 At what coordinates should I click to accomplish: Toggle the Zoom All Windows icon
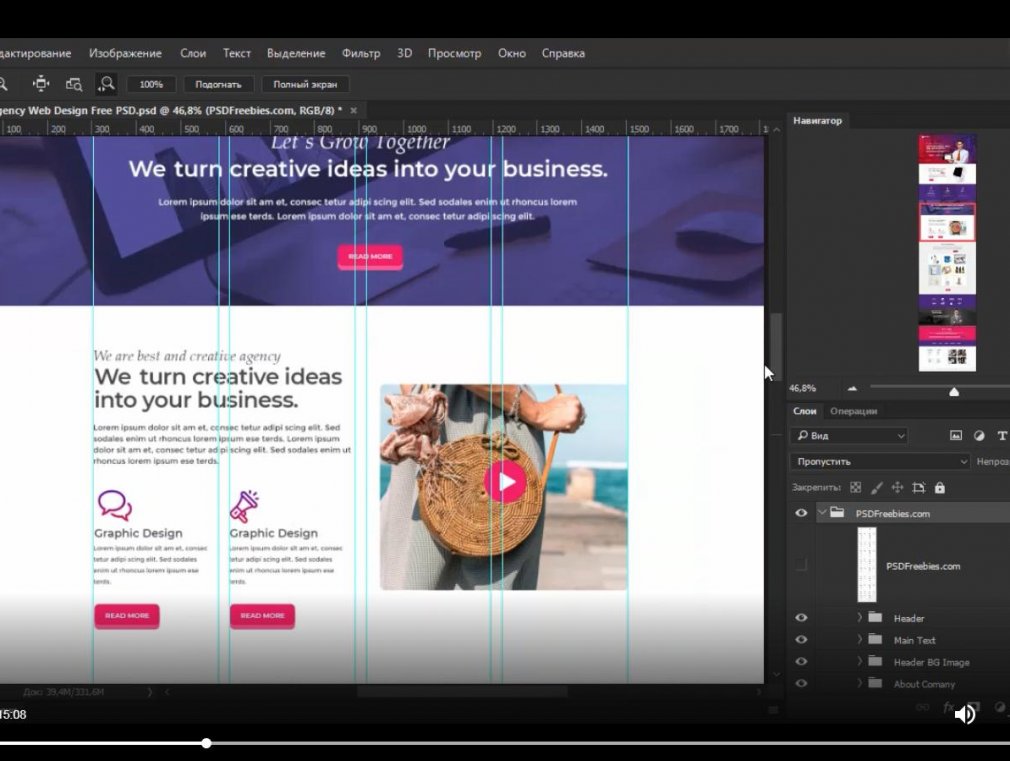[74, 84]
